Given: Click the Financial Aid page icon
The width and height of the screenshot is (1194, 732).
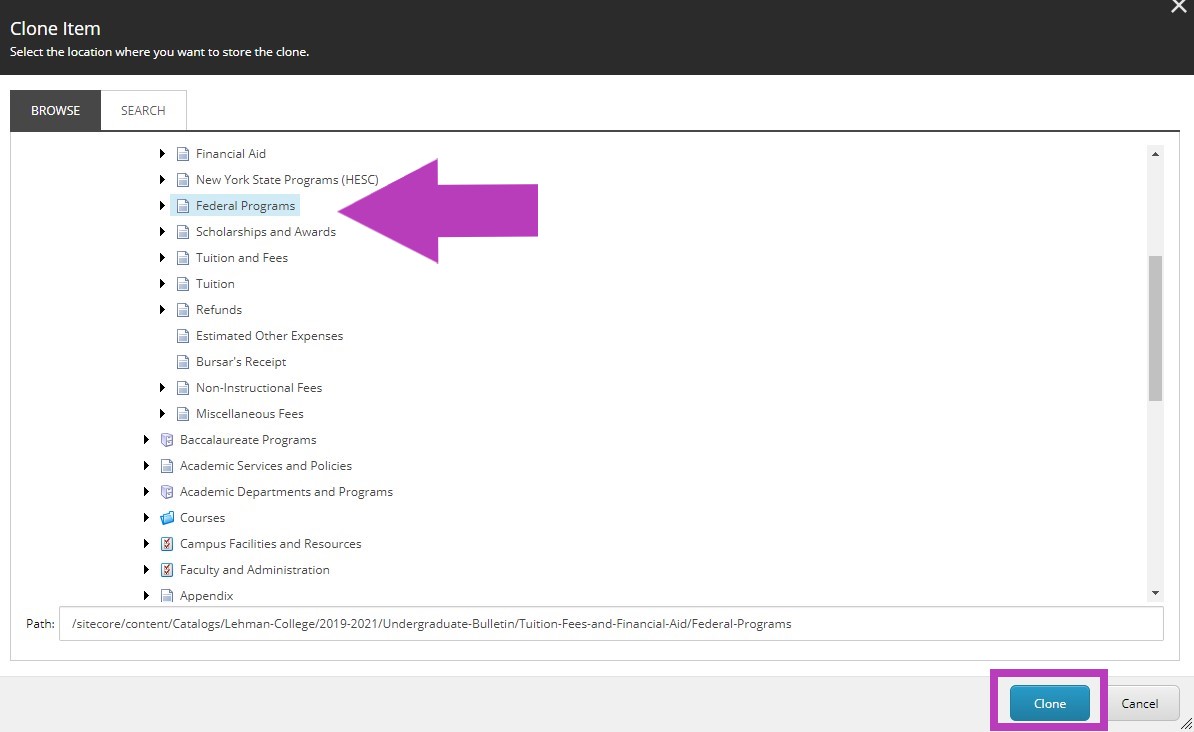Looking at the screenshot, I should coord(183,154).
